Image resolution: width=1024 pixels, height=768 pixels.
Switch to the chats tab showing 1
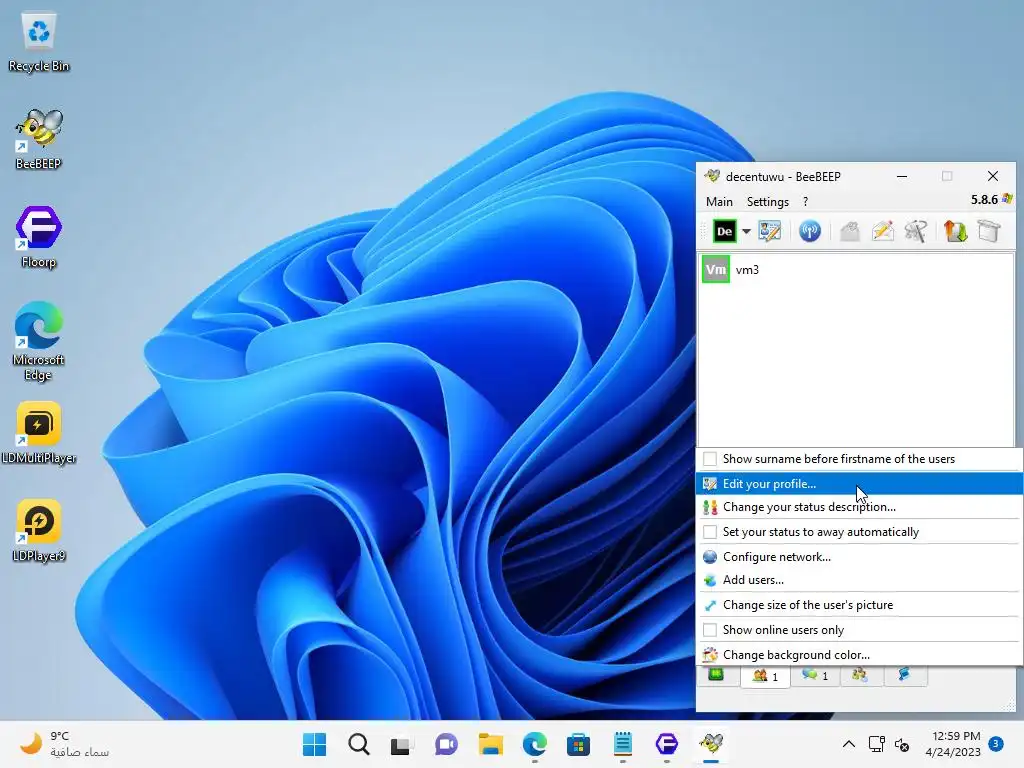pyautogui.click(x=815, y=675)
